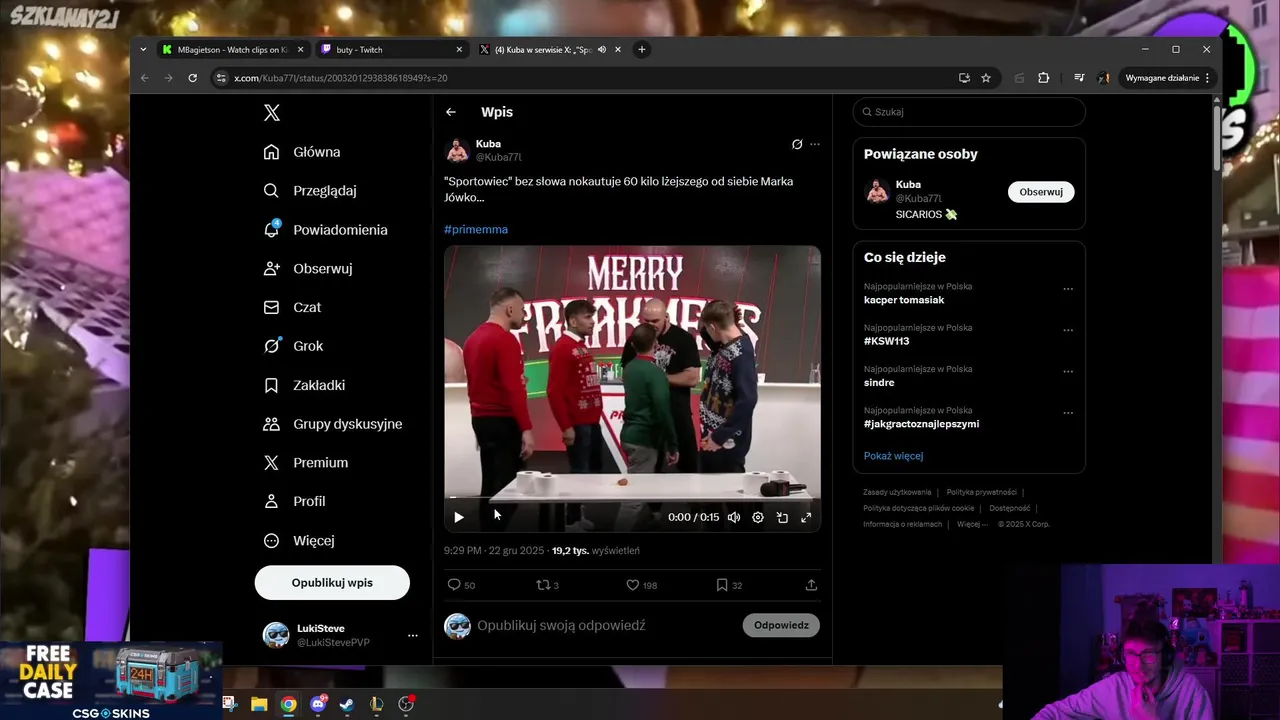
Task: Click Pokaż więcej link
Action: tap(893, 456)
